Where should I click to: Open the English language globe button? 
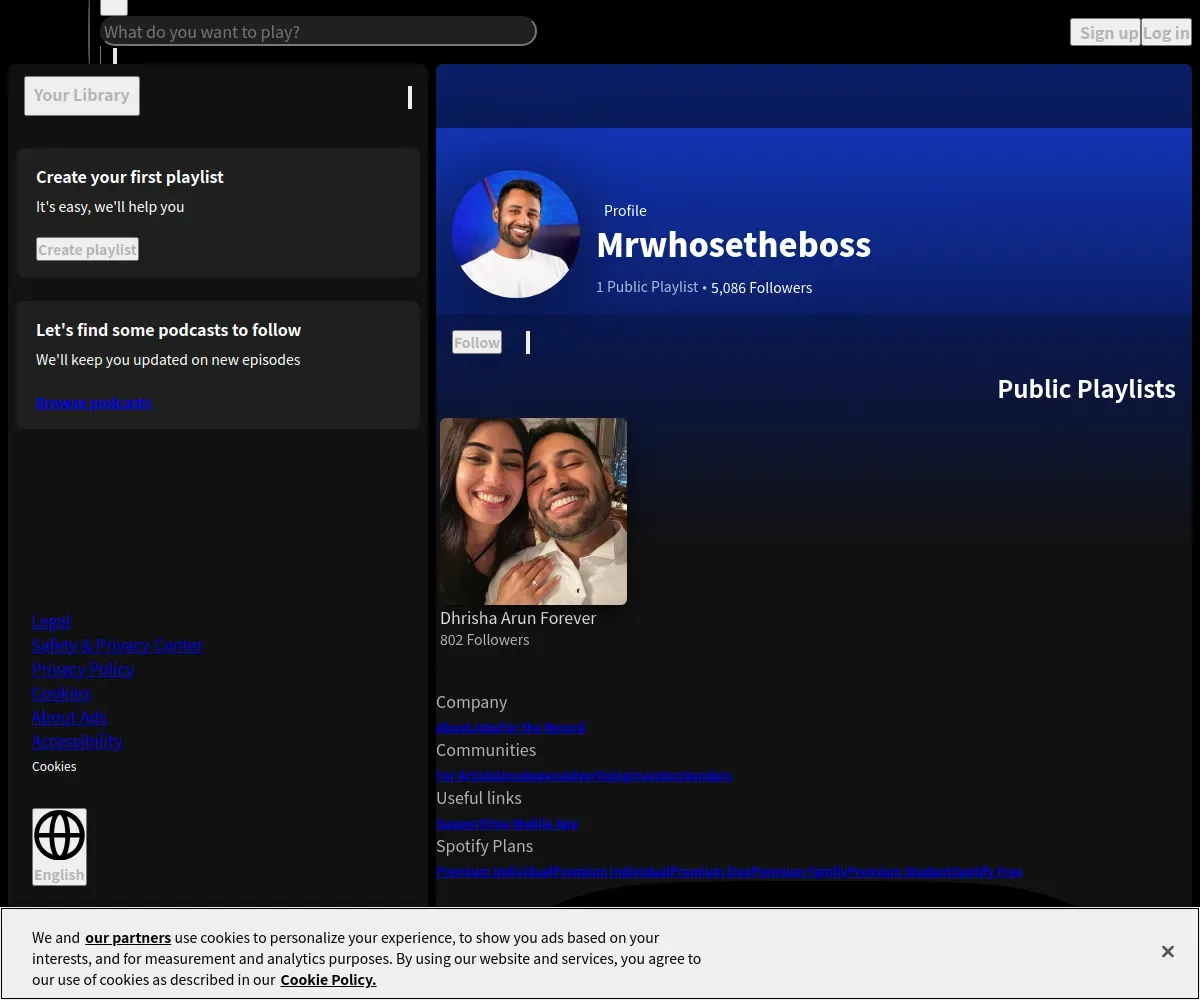pos(59,846)
